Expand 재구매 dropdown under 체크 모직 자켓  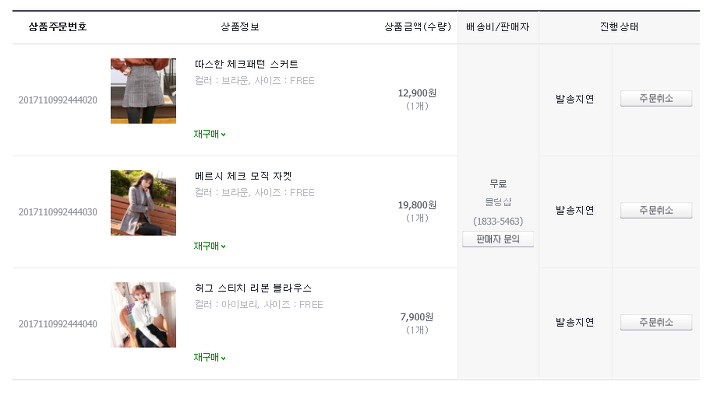pos(210,246)
